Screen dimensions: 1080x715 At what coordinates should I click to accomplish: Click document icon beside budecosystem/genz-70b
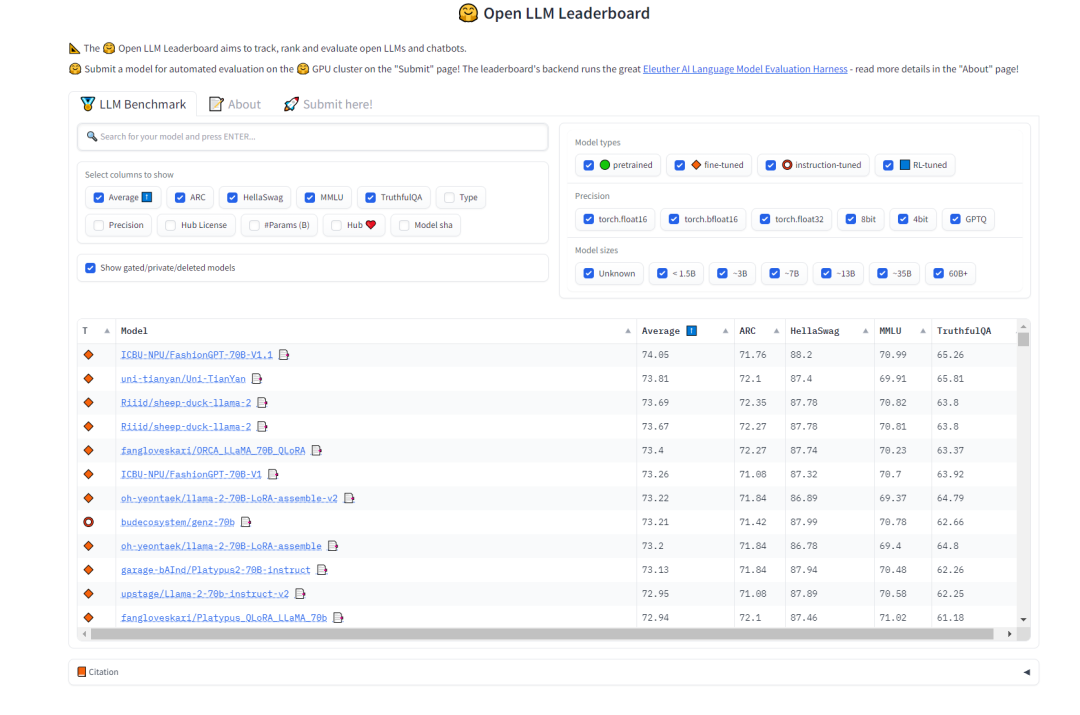[246, 522]
